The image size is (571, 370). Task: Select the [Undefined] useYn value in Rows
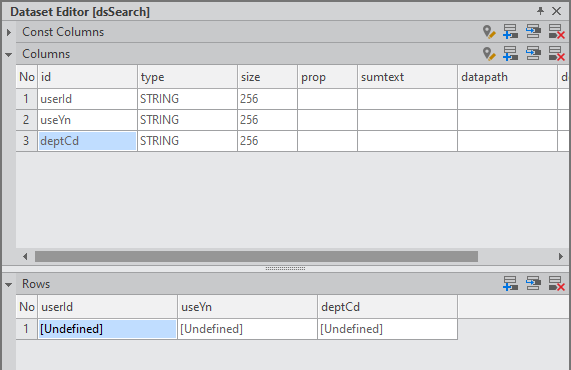tap(248, 329)
